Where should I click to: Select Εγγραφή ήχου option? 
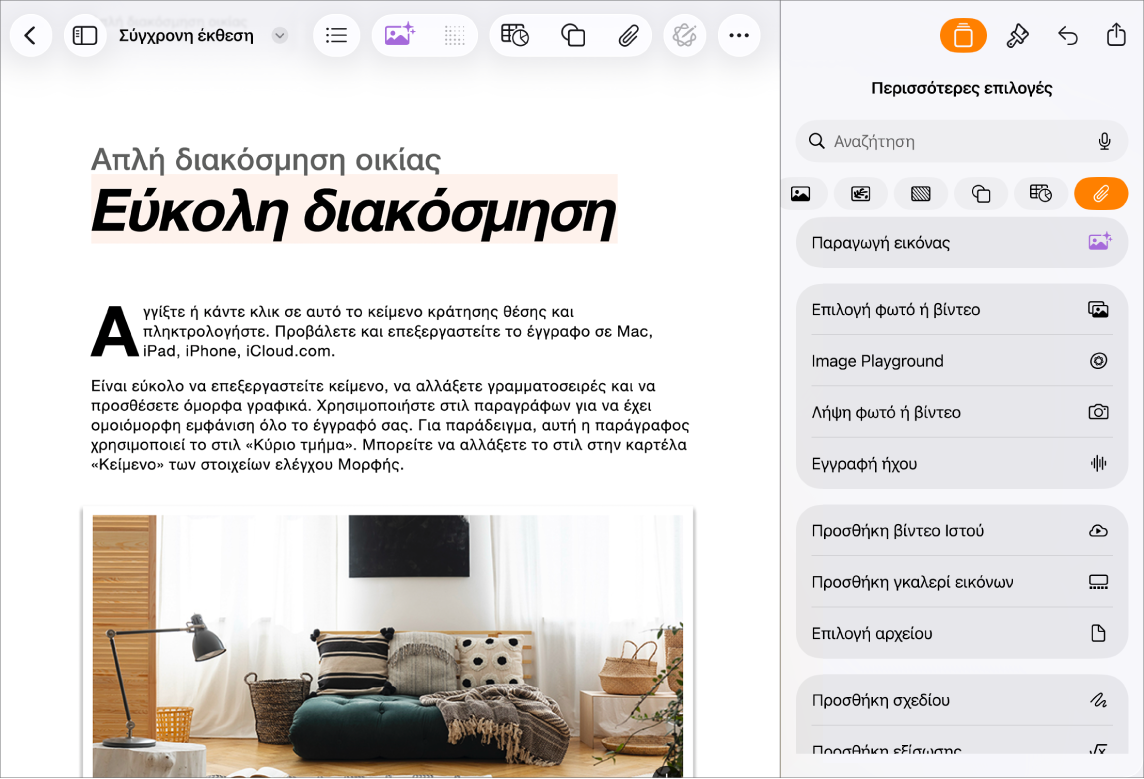(x=962, y=463)
